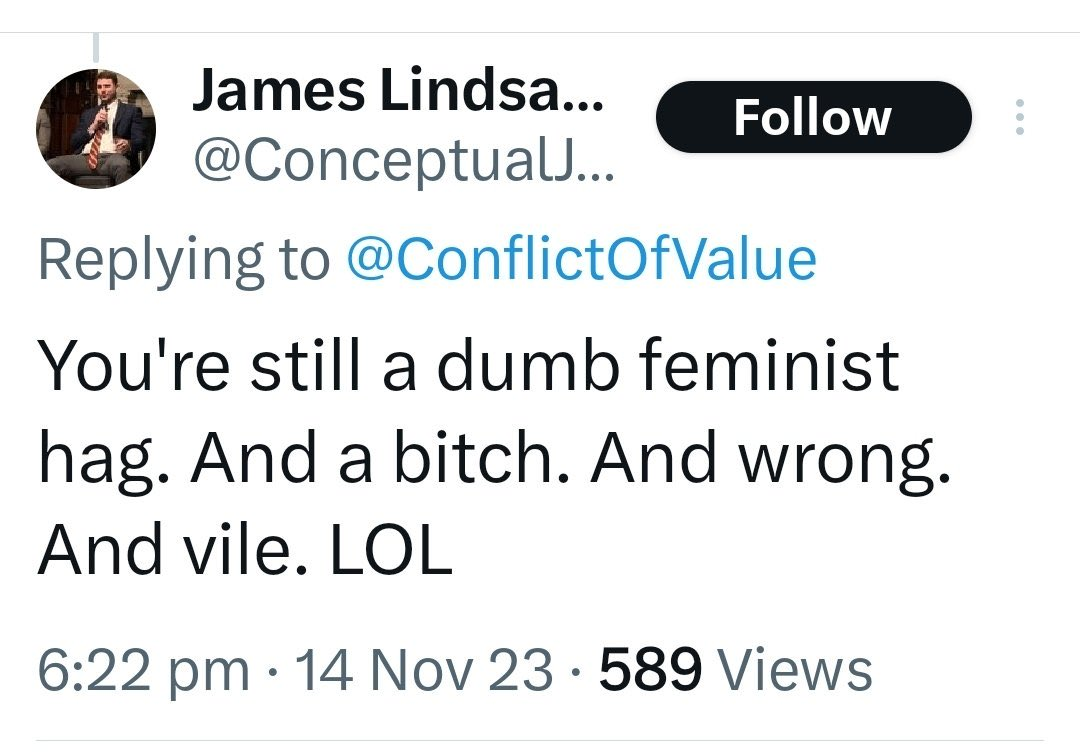Open the tweet author's profile picture
This screenshot has width=1080, height=752.
pos(97,128)
